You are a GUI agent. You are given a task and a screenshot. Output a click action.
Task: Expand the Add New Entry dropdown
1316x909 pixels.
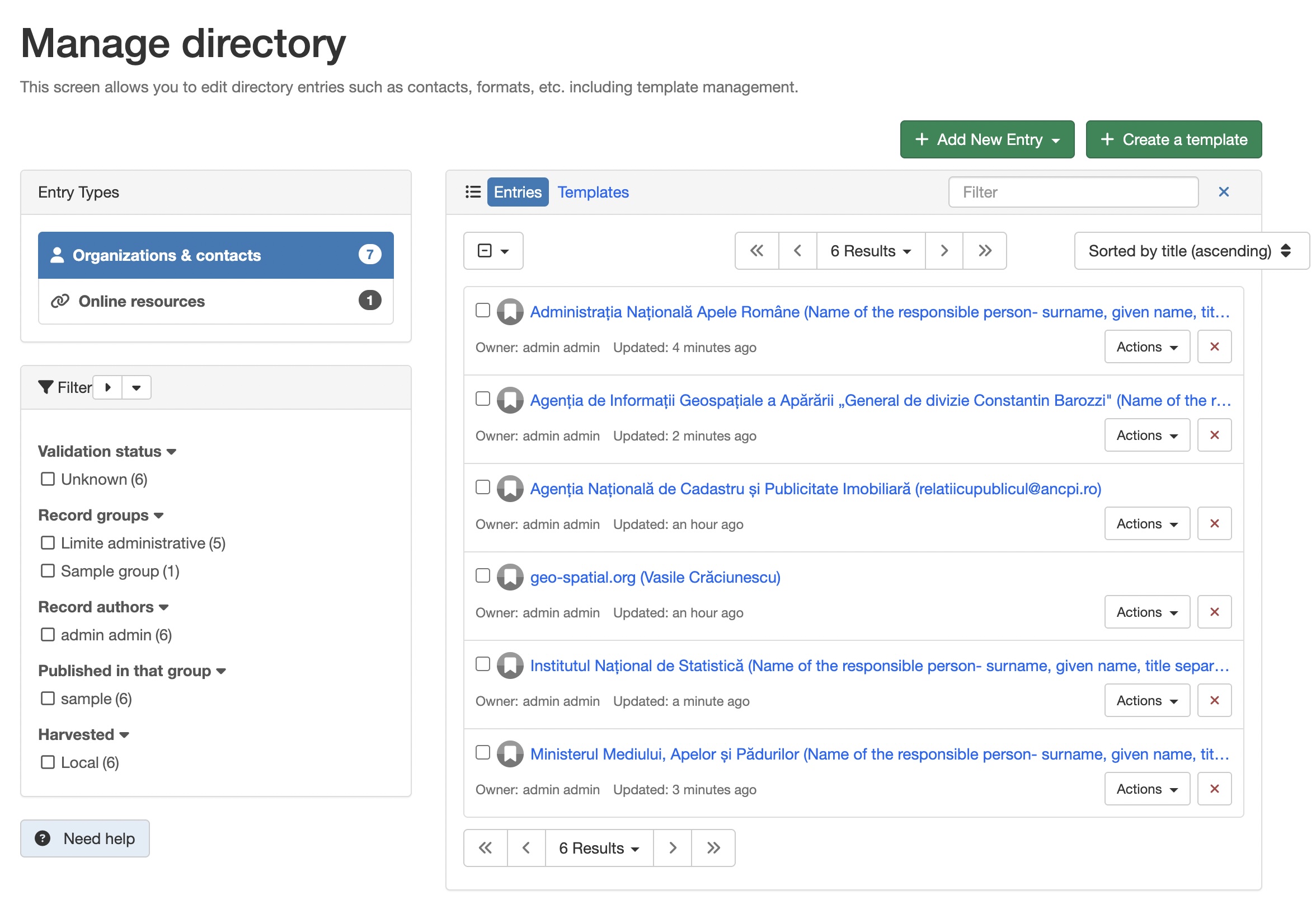tap(986, 139)
